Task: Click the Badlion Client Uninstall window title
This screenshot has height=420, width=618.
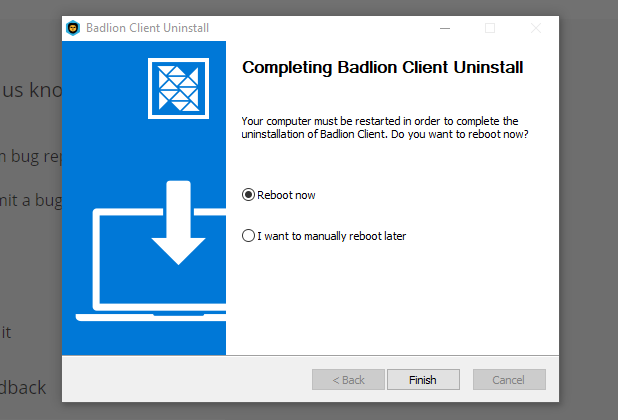Action: (147, 28)
